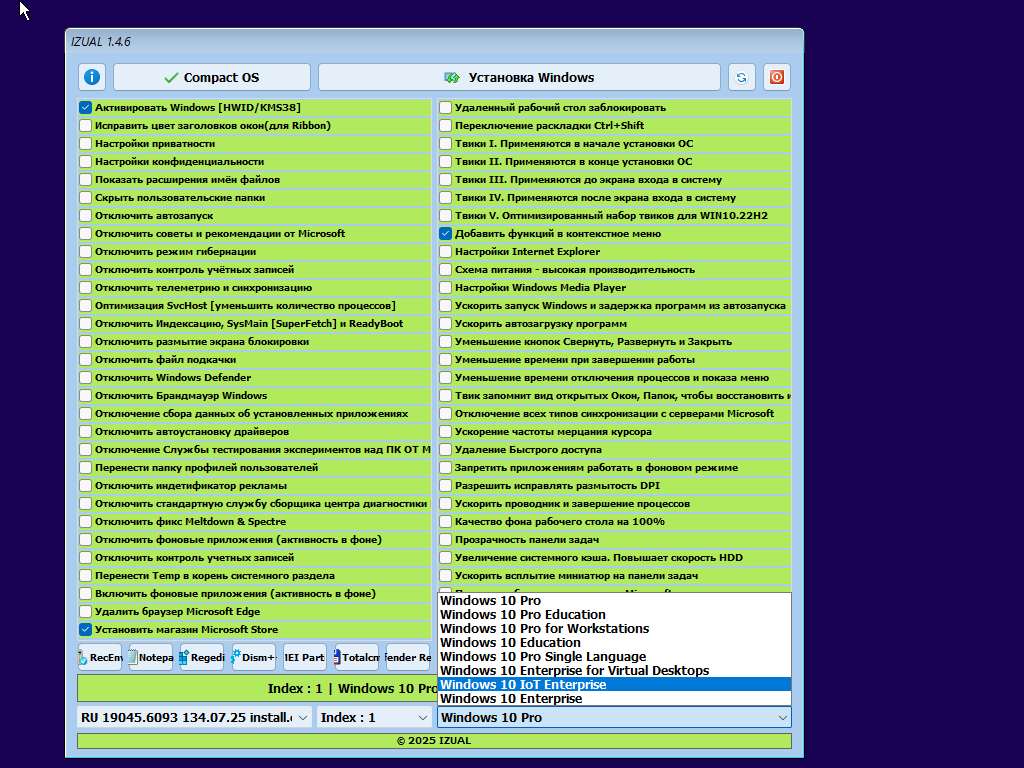Enable Прозрачность панели задач checkbox
Viewport: 1024px width, 768px height.
445,539
